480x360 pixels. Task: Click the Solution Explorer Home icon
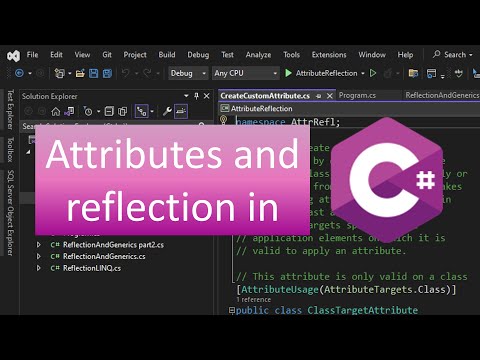pyautogui.click(x=56, y=111)
